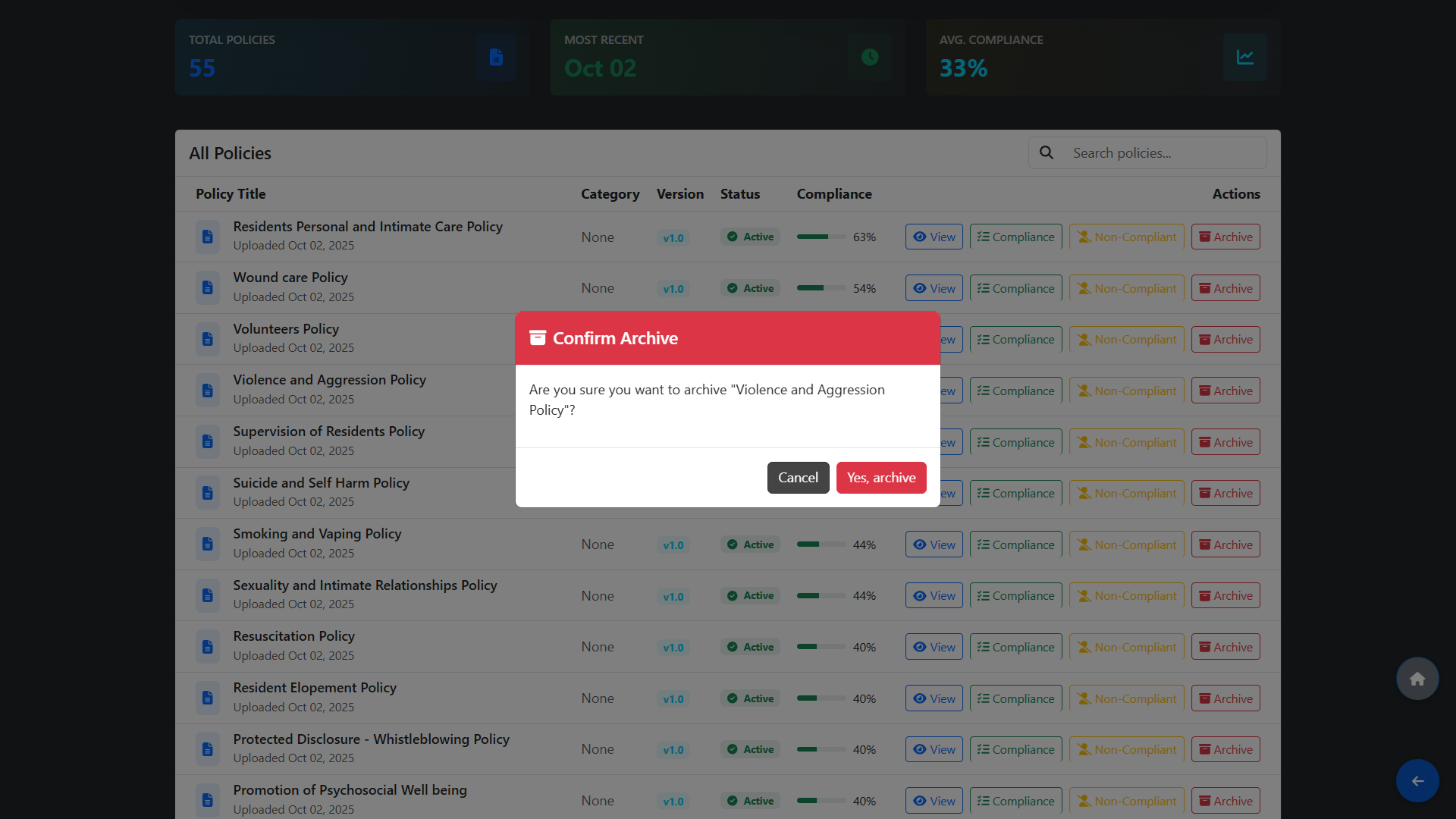This screenshot has height=819, width=1456.
Task: Click Non-Compliant for Smoking and Vaping Policy
Action: [x=1127, y=544]
